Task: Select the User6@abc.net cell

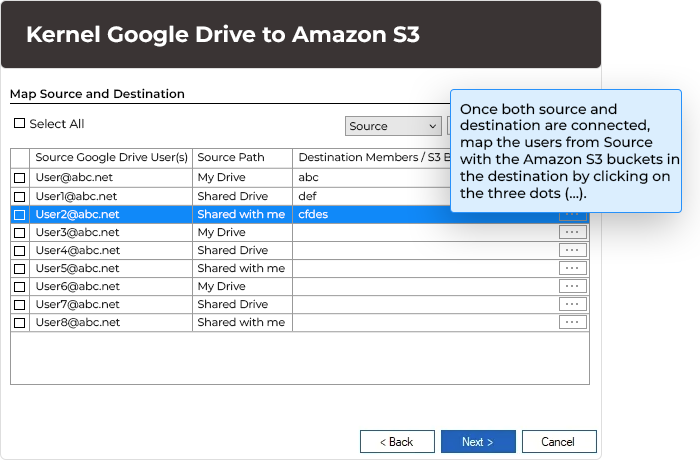Action: [111, 287]
